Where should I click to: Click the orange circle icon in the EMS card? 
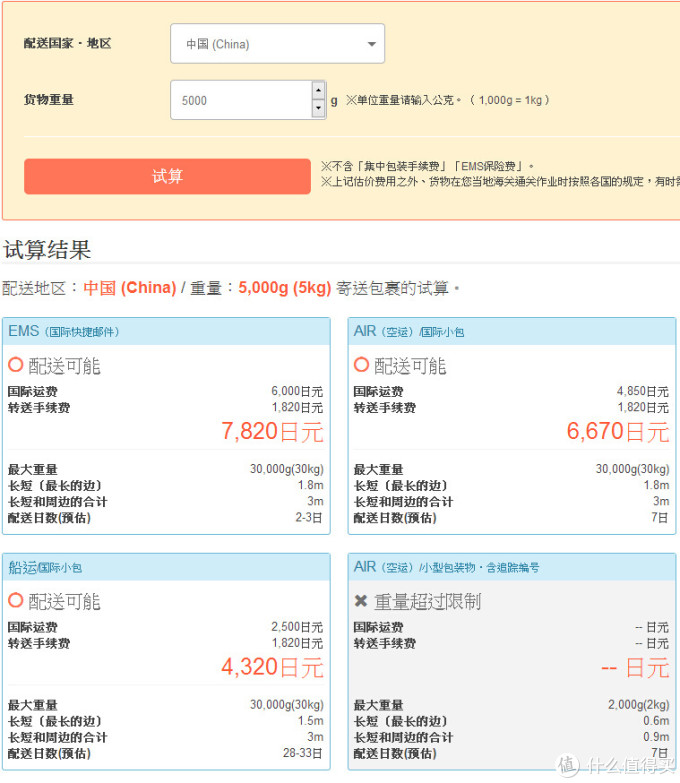pos(15,365)
